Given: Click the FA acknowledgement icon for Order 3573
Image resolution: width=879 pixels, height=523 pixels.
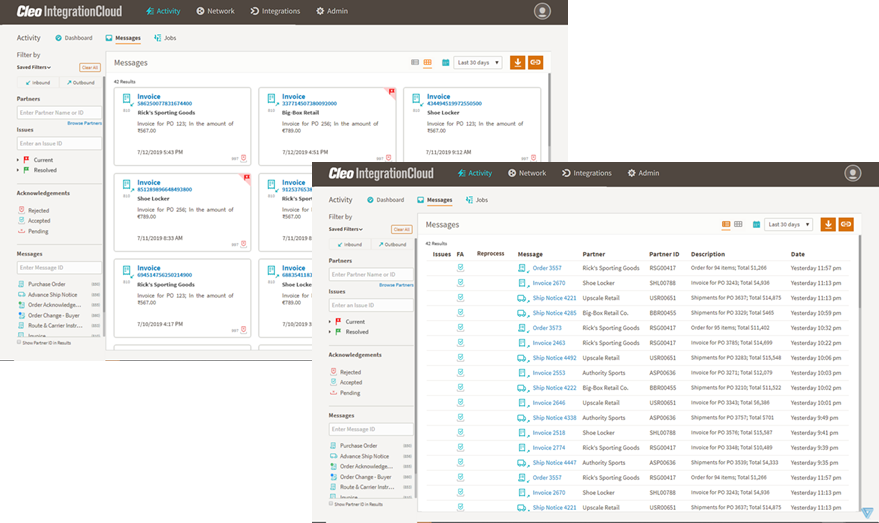Looking at the screenshot, I should (460, 327).
